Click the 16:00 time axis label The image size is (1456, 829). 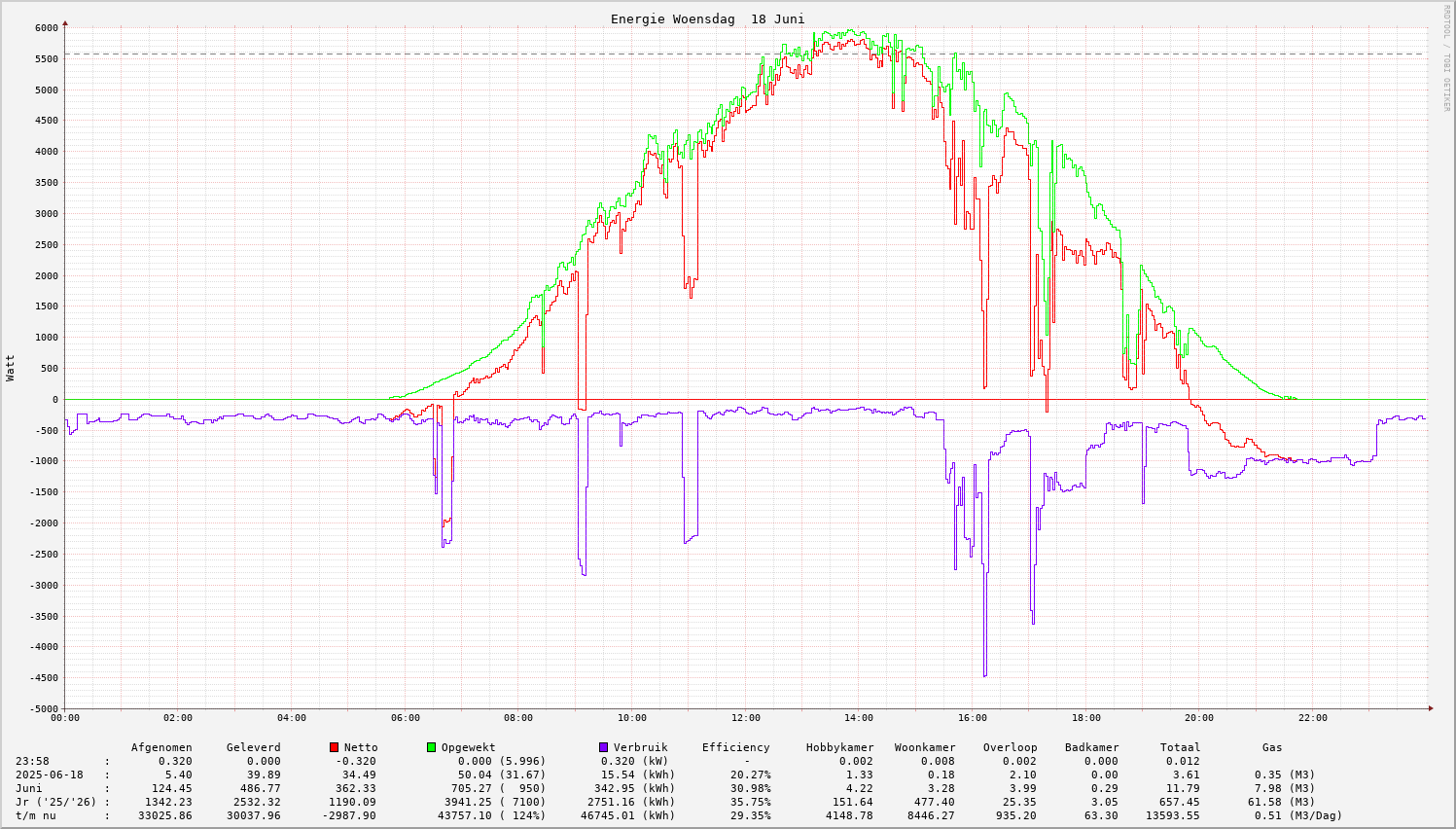click(x=973, y=718)
